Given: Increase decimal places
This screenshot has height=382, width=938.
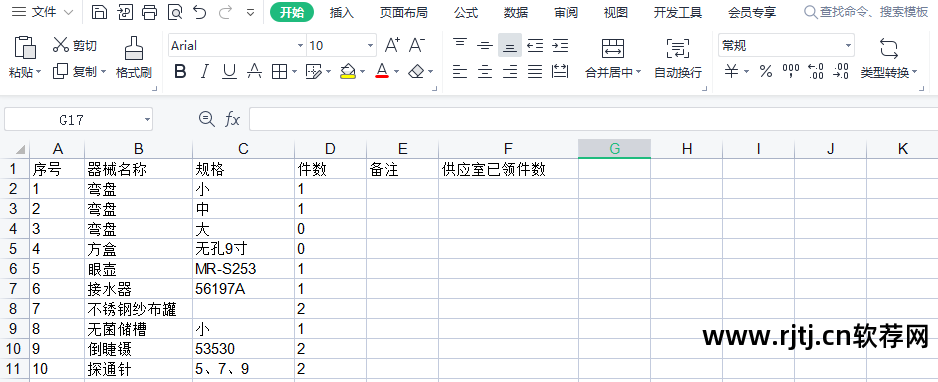Looking at the screenshot, I should pos(816,72).
